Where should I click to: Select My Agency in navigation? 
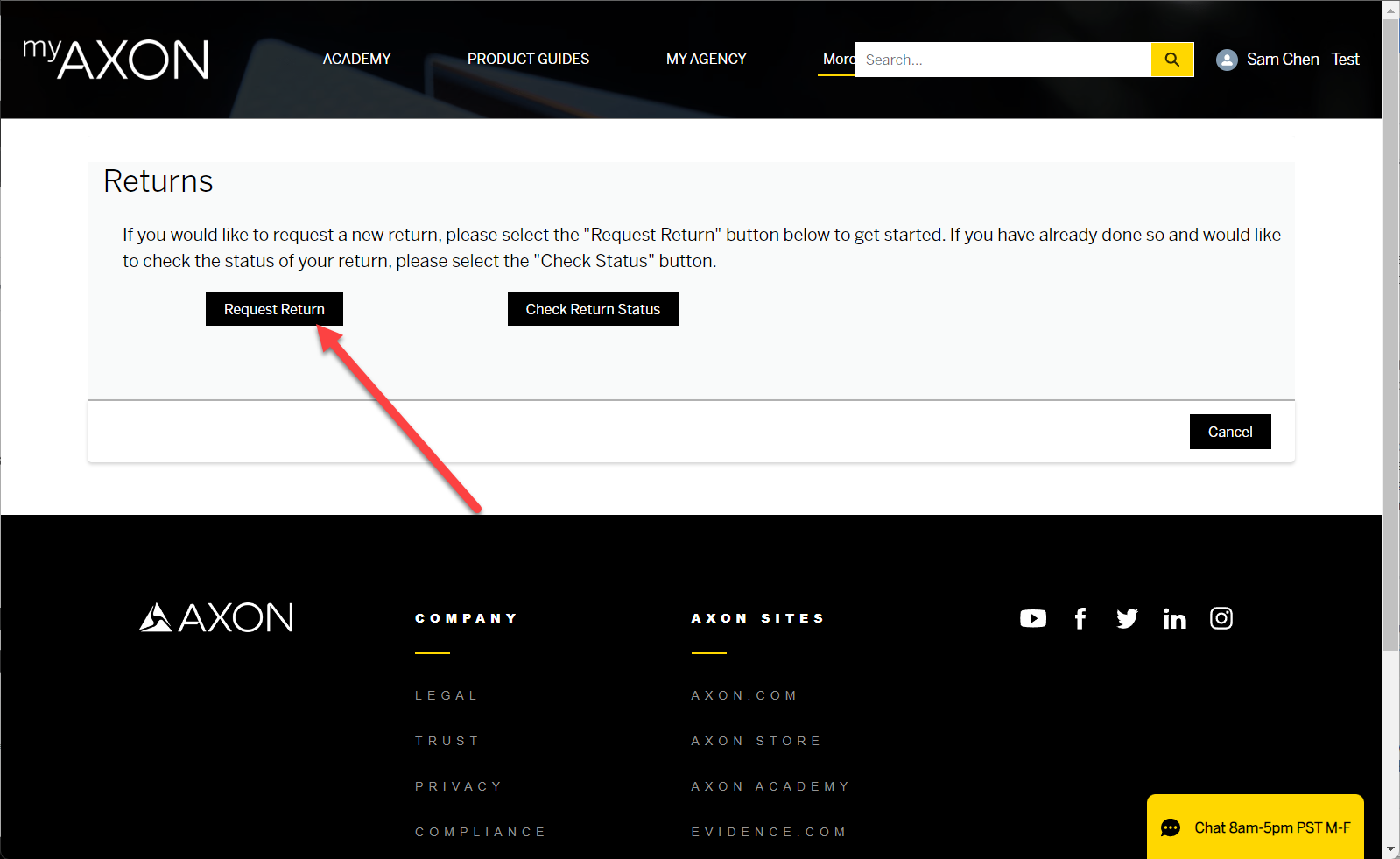click(x=706, y=59)
